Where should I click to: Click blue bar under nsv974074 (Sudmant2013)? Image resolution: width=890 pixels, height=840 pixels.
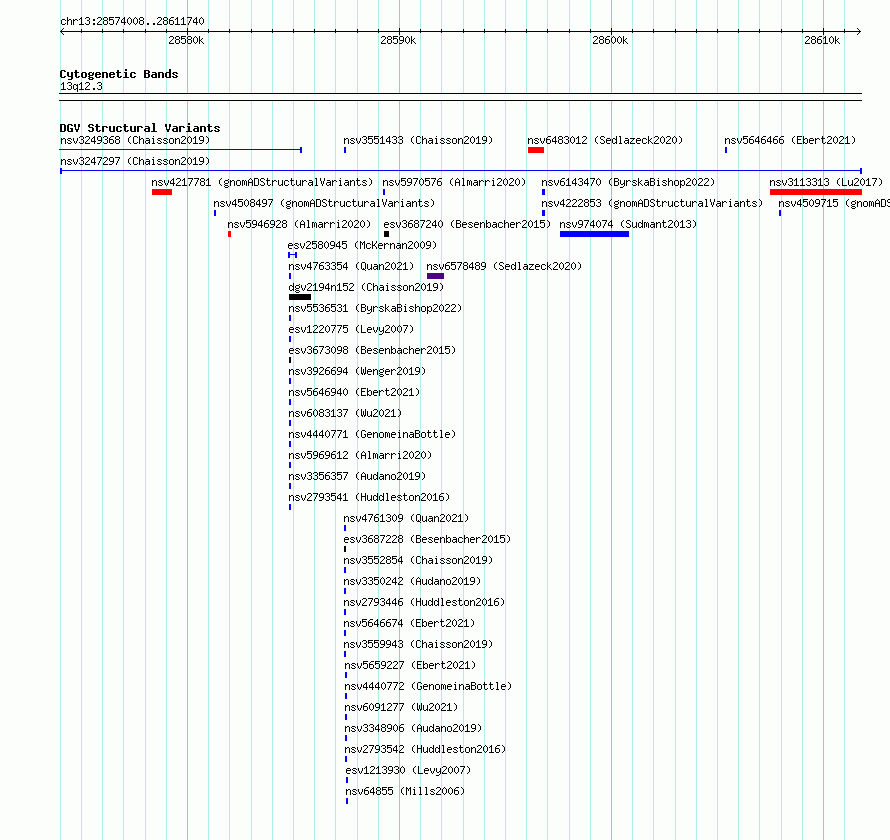(594, 234)
